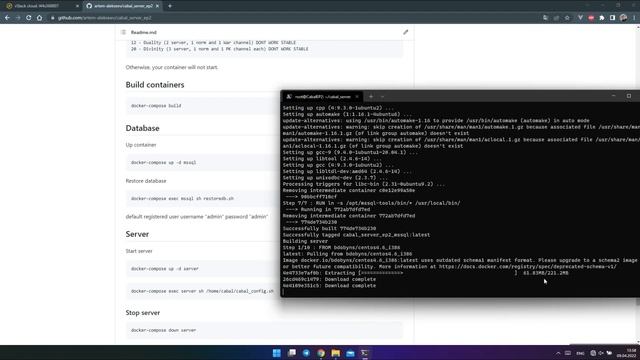Click the Start server label
Image resolution: width=640 pixels, height=360 pixels.
click(x=139, y=251)
